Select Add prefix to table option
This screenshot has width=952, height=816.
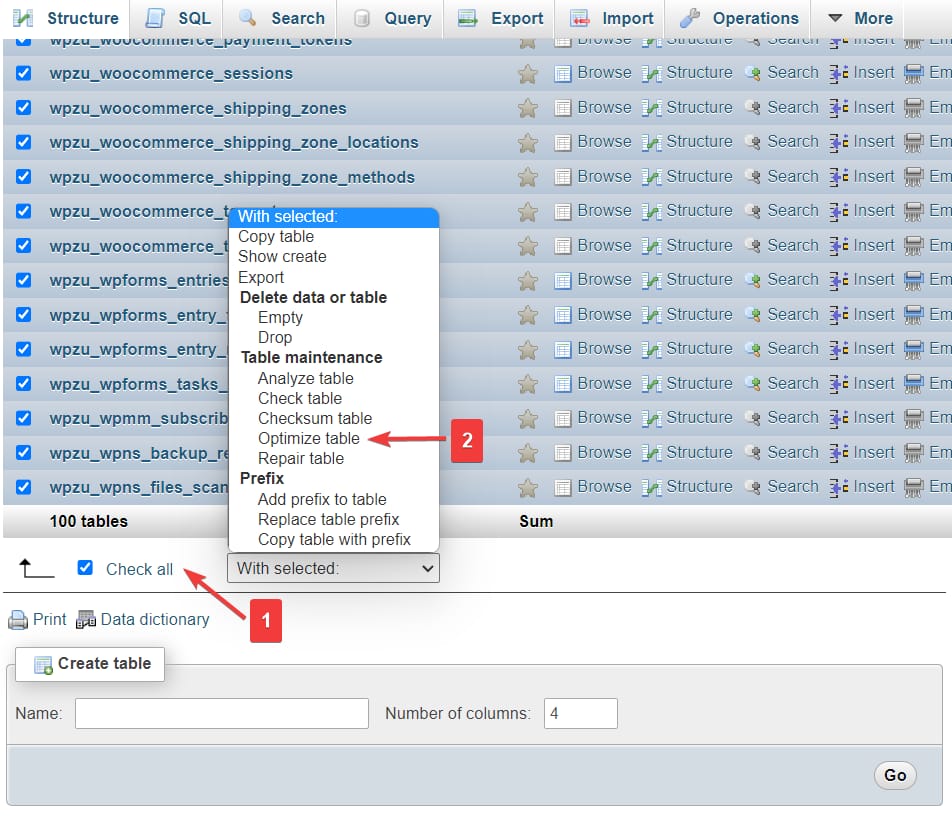(322, 499)
